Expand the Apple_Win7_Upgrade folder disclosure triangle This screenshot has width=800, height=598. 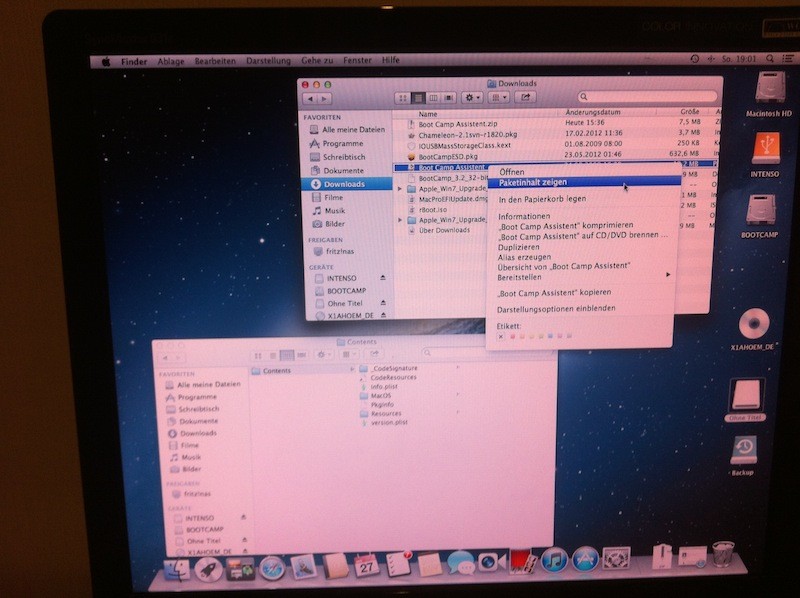(x=400, y=188)
